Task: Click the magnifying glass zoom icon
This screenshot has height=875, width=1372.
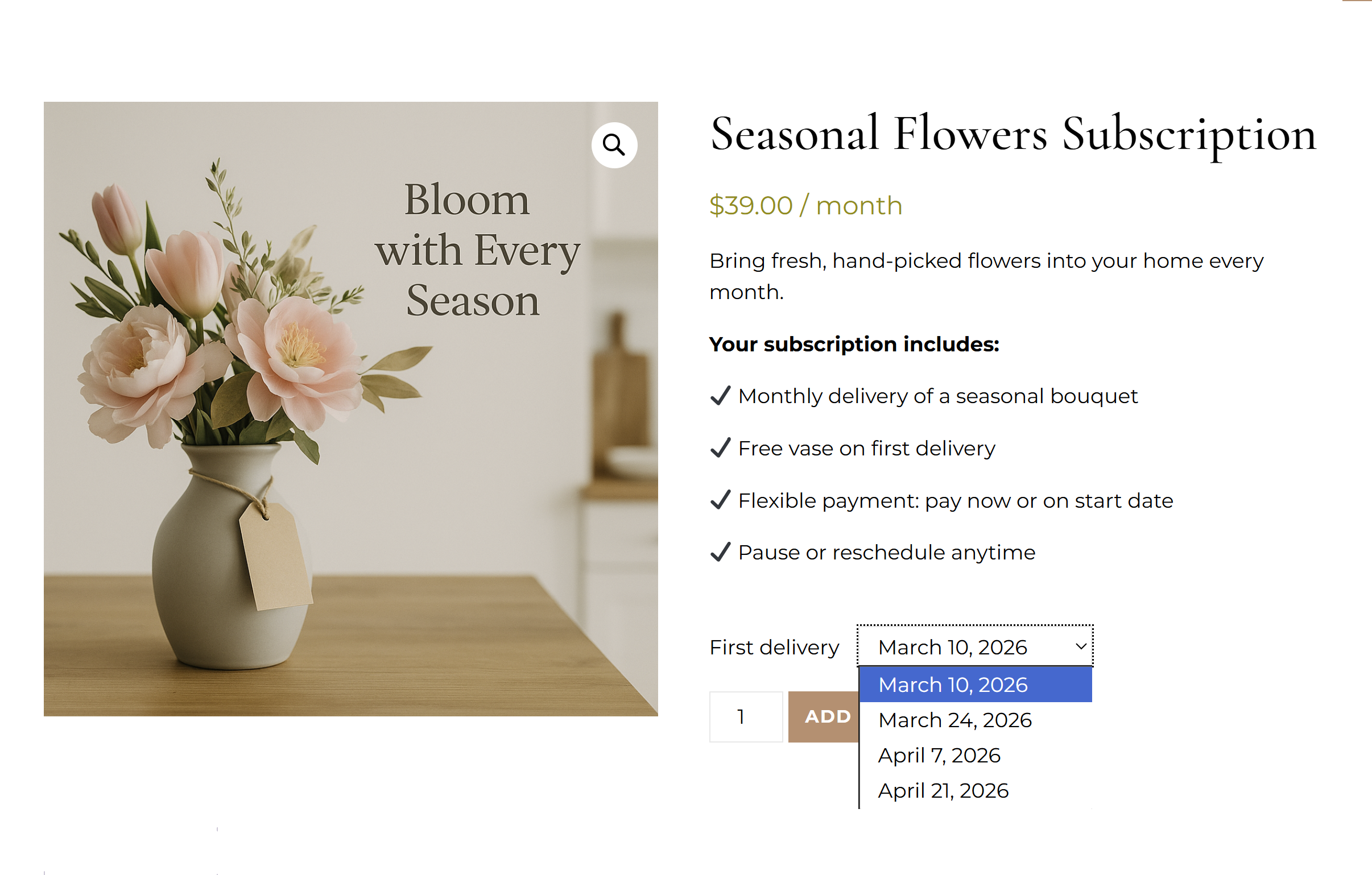Action: click(614, 144)
